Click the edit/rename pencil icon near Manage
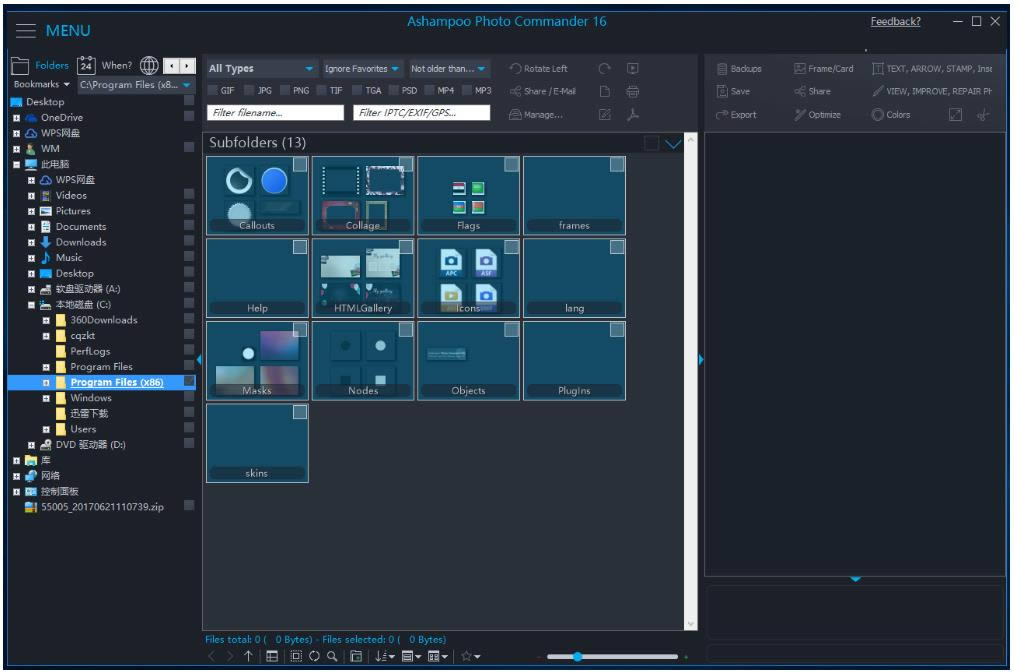This screenshot has width=1014, height=672. [x=605, y=114]
